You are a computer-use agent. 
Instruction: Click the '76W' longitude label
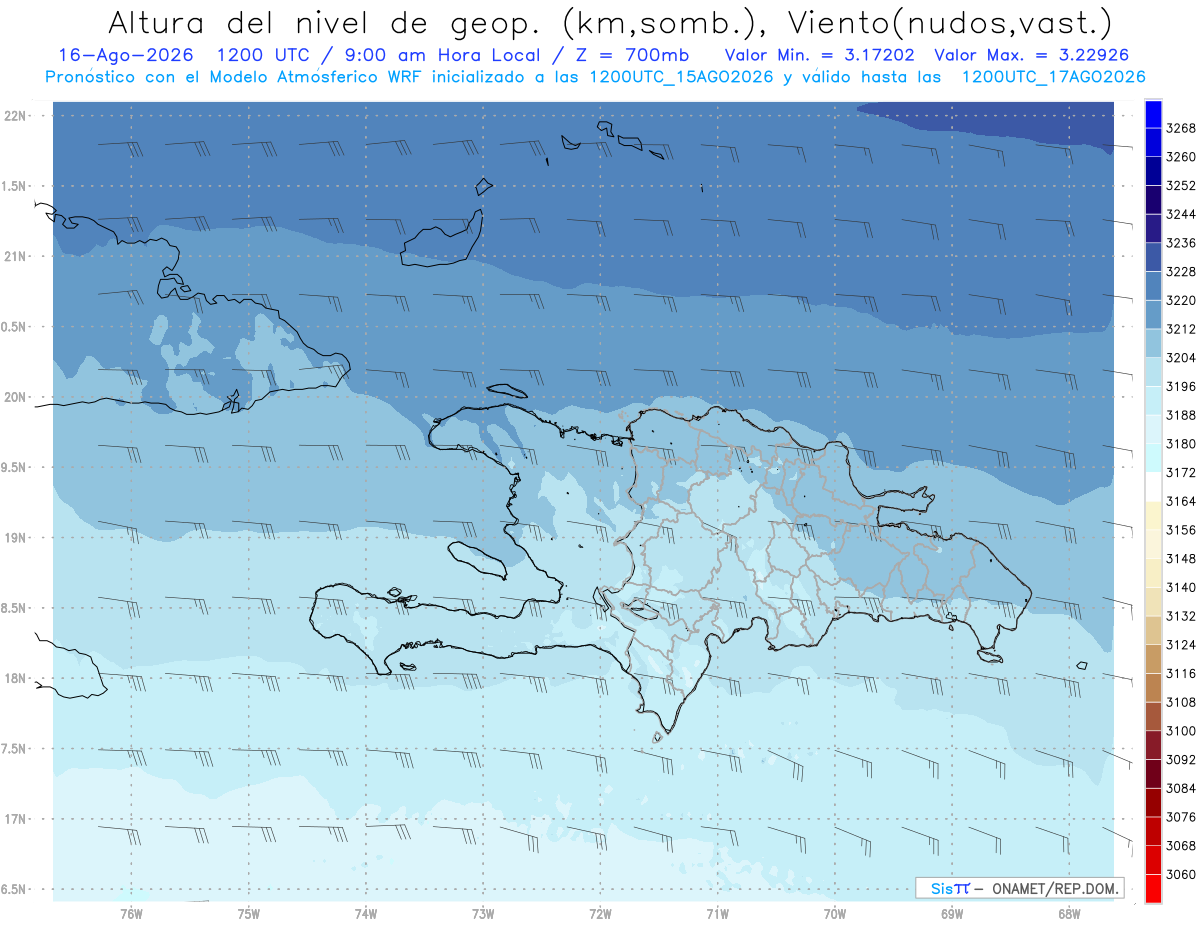[x=131, y=913]
